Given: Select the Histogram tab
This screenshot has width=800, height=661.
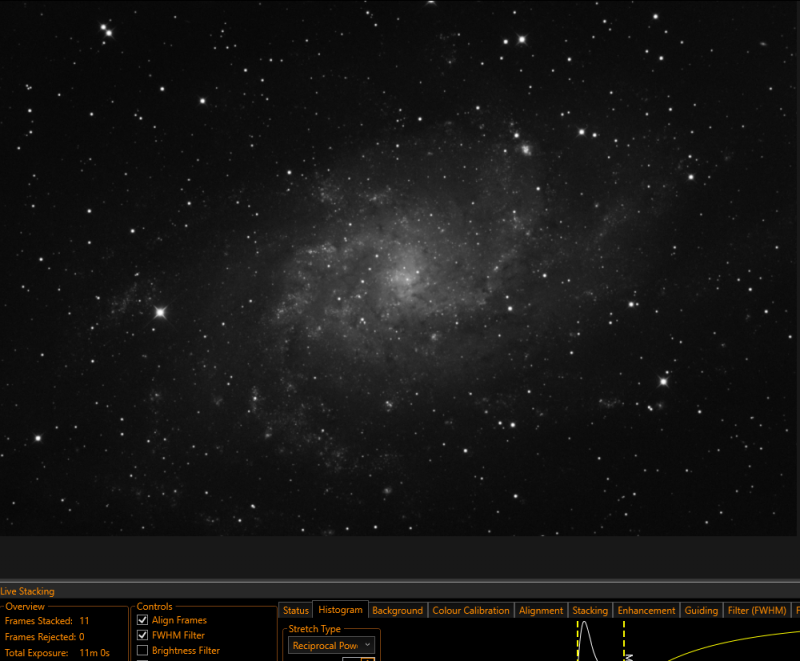Looking at the screenshot, I should 340,609.
